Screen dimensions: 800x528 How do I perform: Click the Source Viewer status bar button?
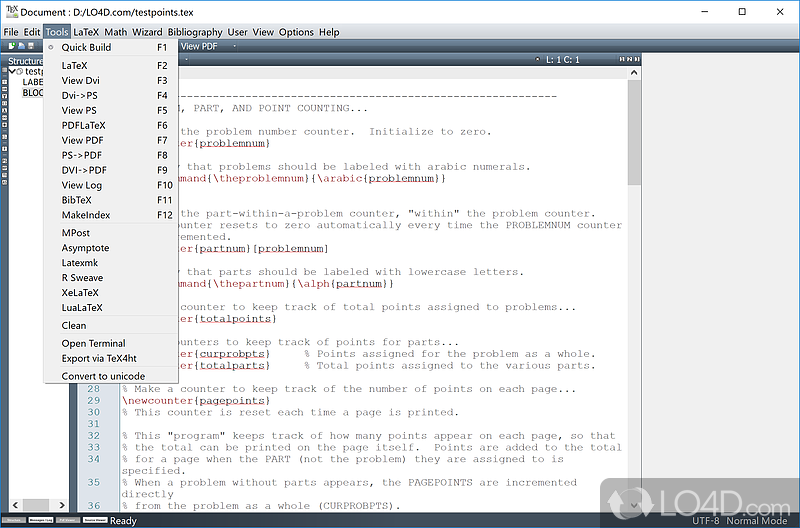[x=94, y=521]
